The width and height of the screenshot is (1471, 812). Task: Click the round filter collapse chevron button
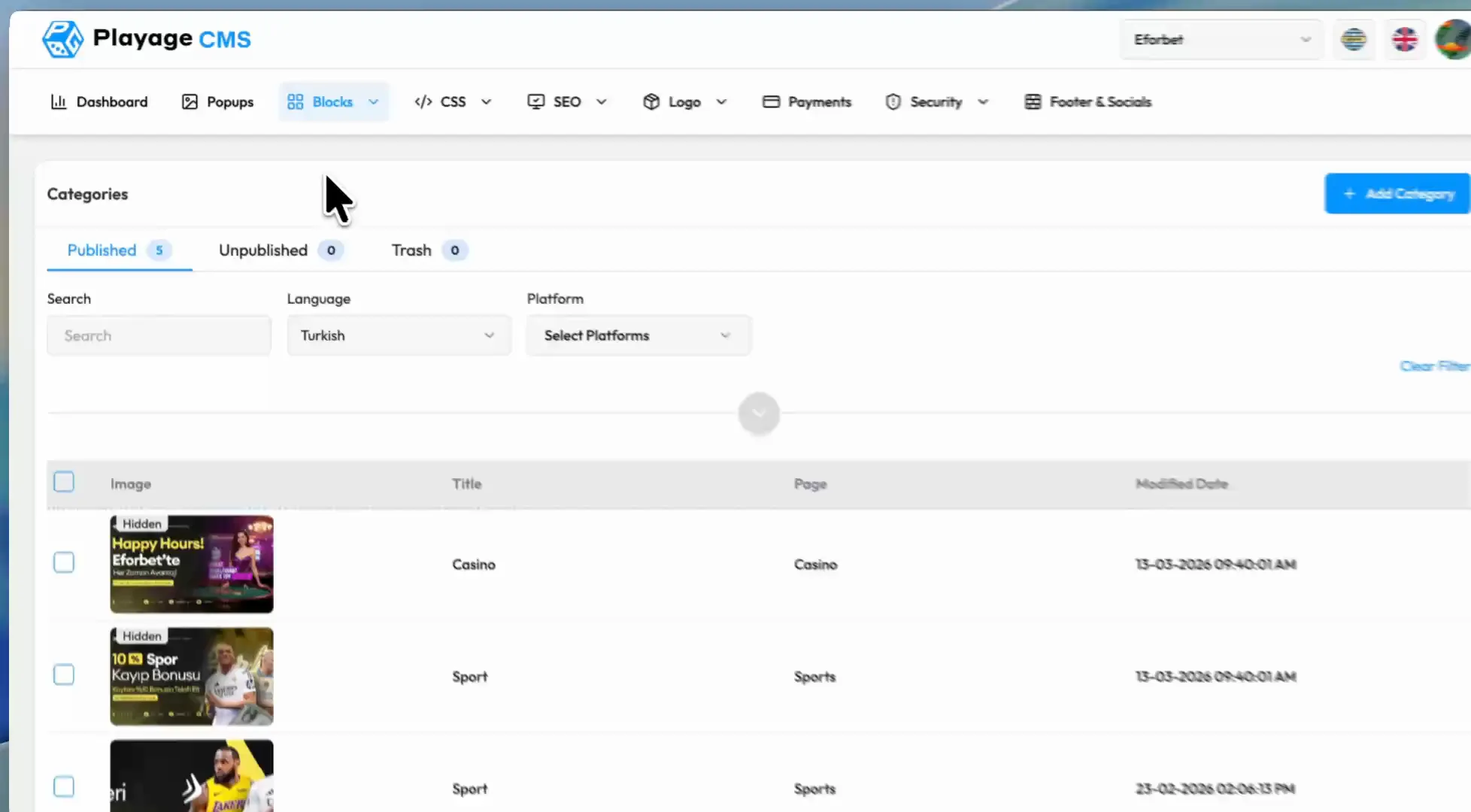pyautogui.click(x=759, y=414)
